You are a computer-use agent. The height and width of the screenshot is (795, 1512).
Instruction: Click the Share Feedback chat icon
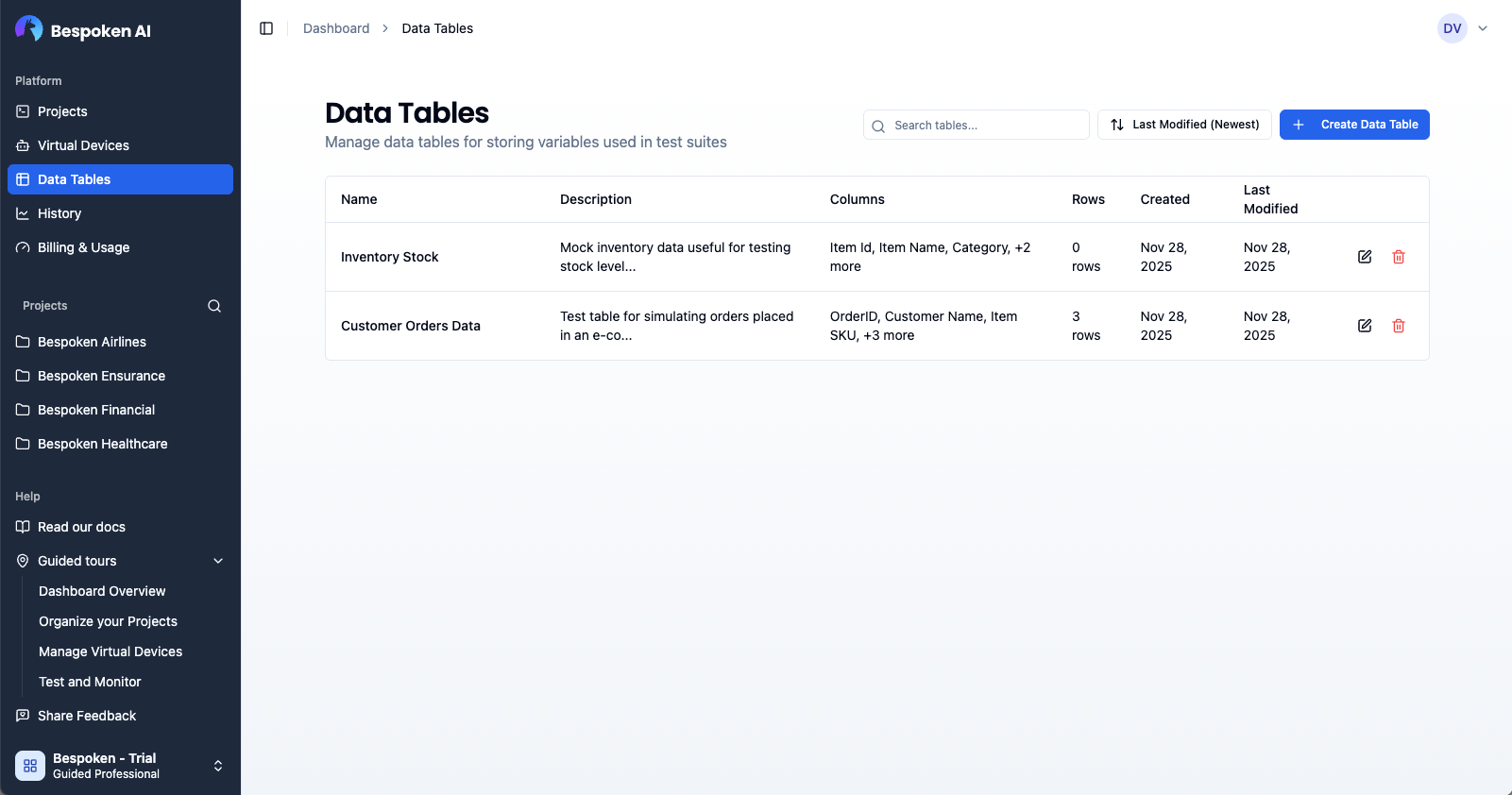pyautogui.click(x=23, y=716)
